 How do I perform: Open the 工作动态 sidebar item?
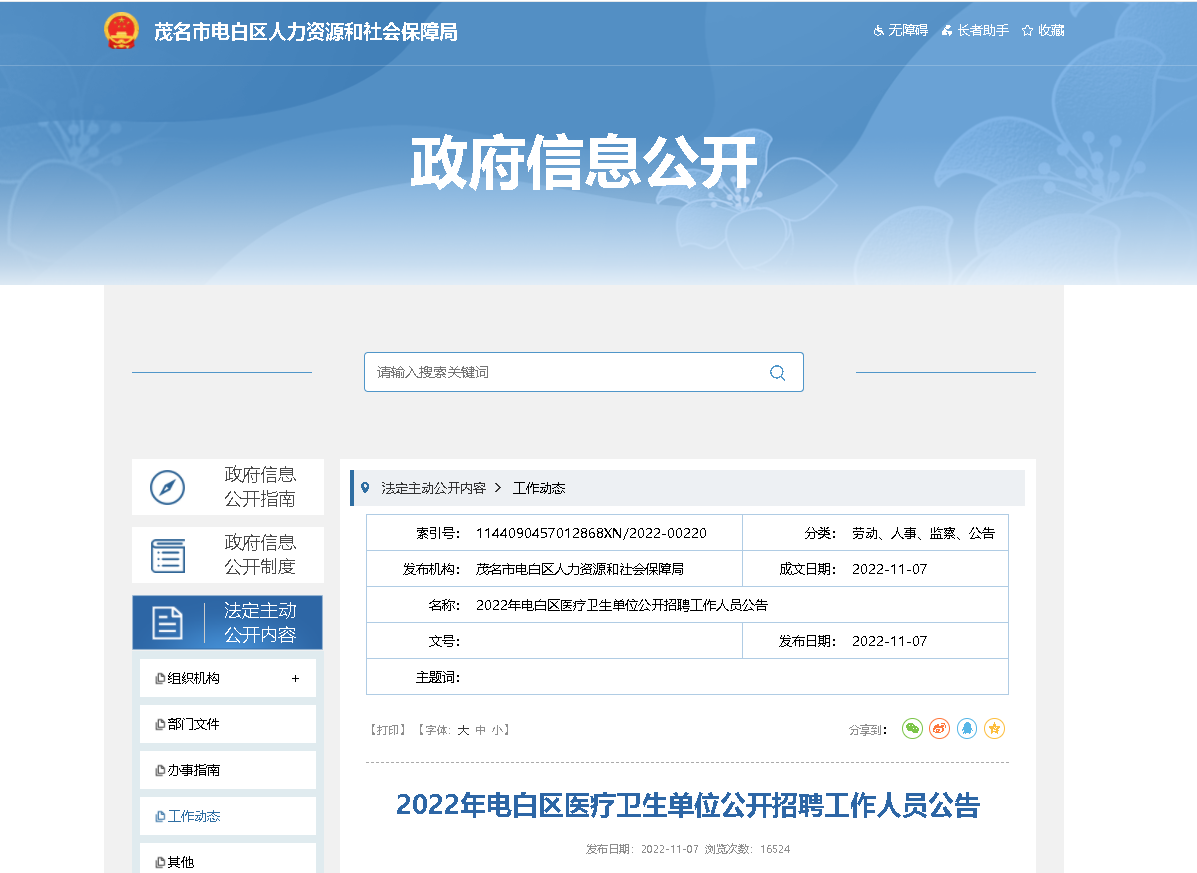pyautogui.click(x=193, y=816)
